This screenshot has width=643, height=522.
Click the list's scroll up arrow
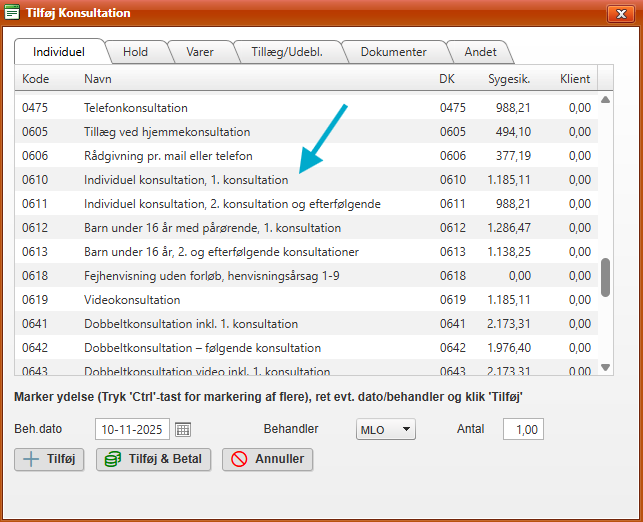[605, 101]
